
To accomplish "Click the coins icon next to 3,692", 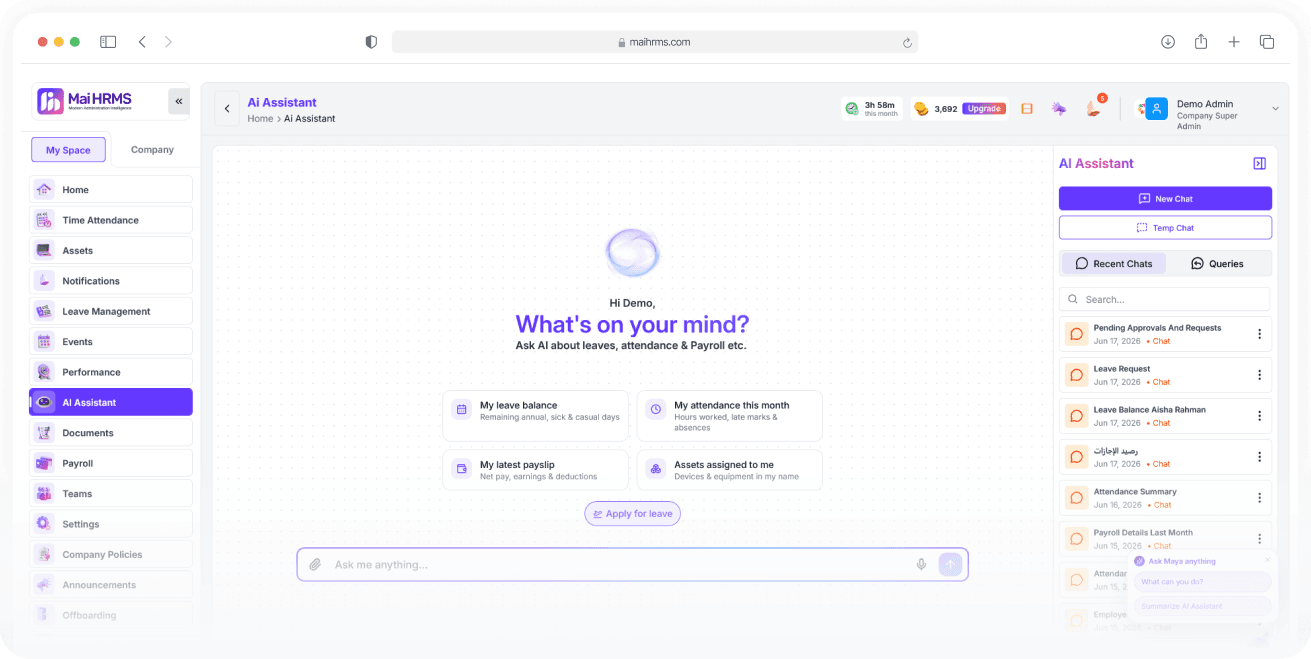I will click(921, 109).
